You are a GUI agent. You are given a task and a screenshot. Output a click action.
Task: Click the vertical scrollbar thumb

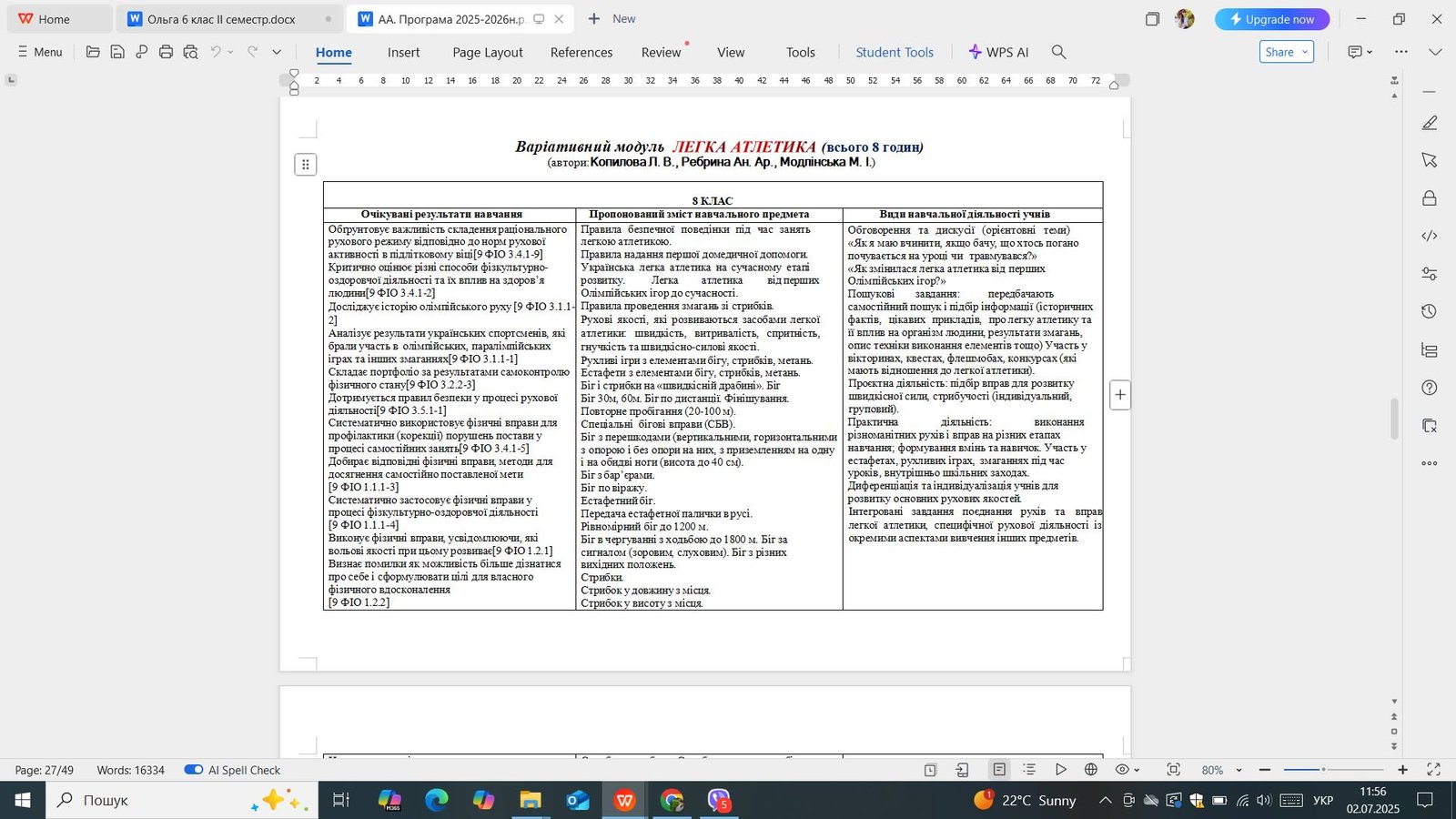[x=1394, y=418]
